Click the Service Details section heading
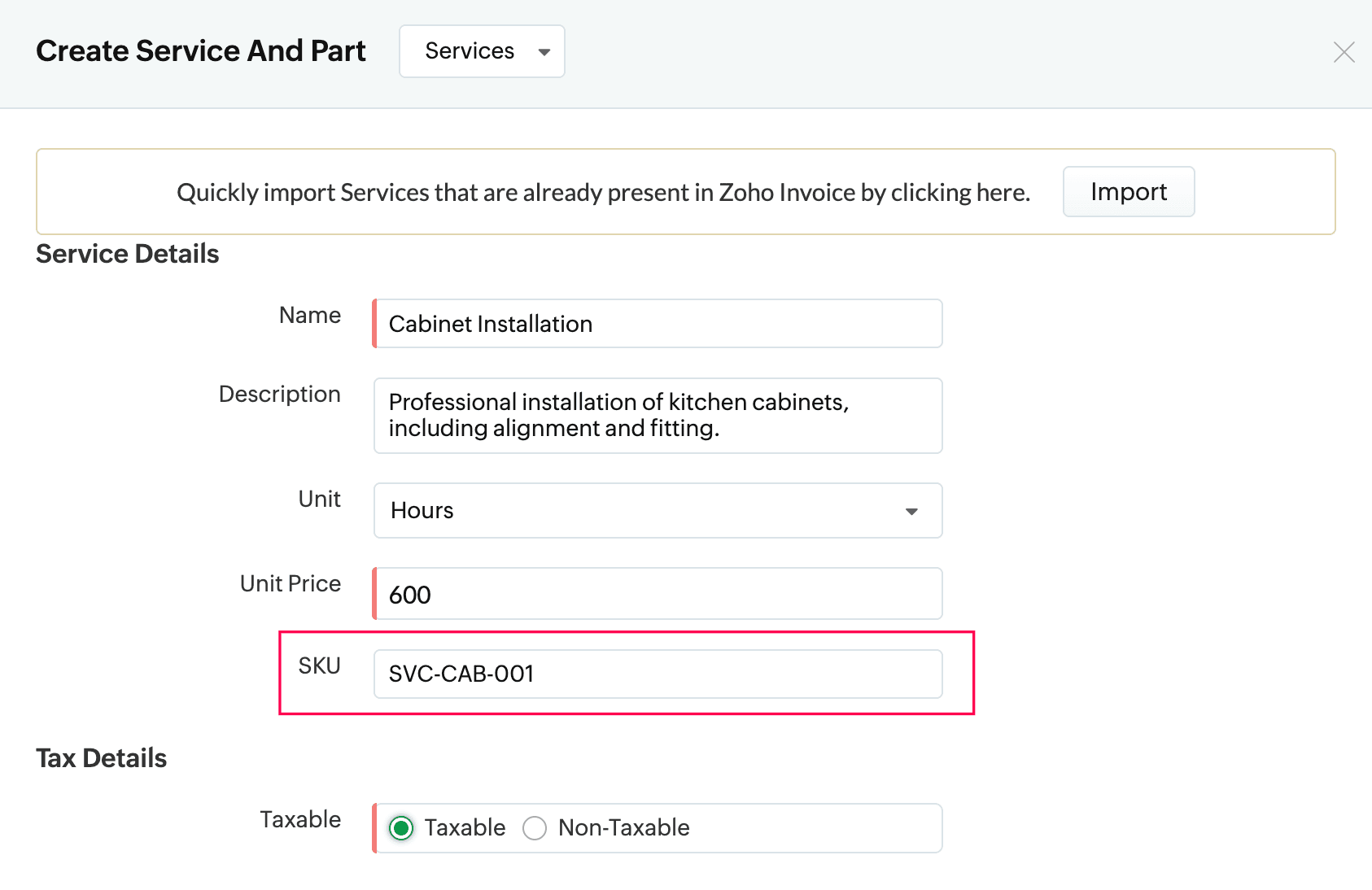Image resolution: width=1372 pixels, height=890 pixels. coord(128,255)
